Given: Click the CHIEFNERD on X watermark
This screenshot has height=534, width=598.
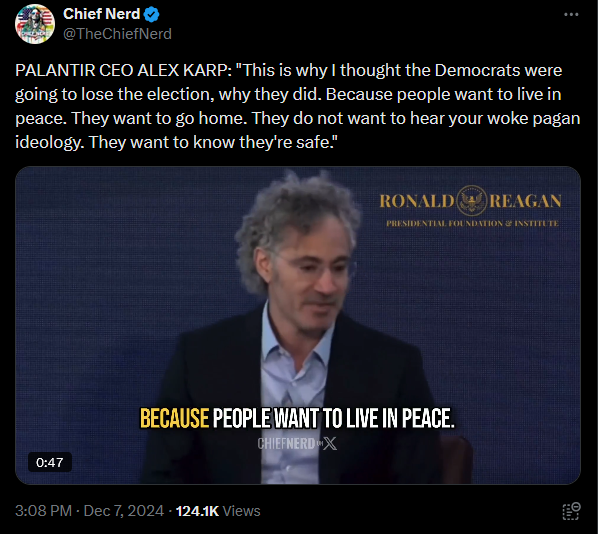Looking at the screenshot, I should click(x=297, y=443).
